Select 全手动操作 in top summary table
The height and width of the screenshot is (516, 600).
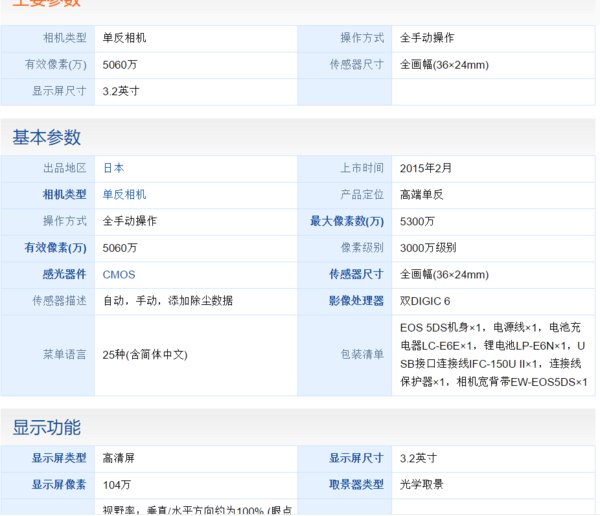click(x=427, y=38)
